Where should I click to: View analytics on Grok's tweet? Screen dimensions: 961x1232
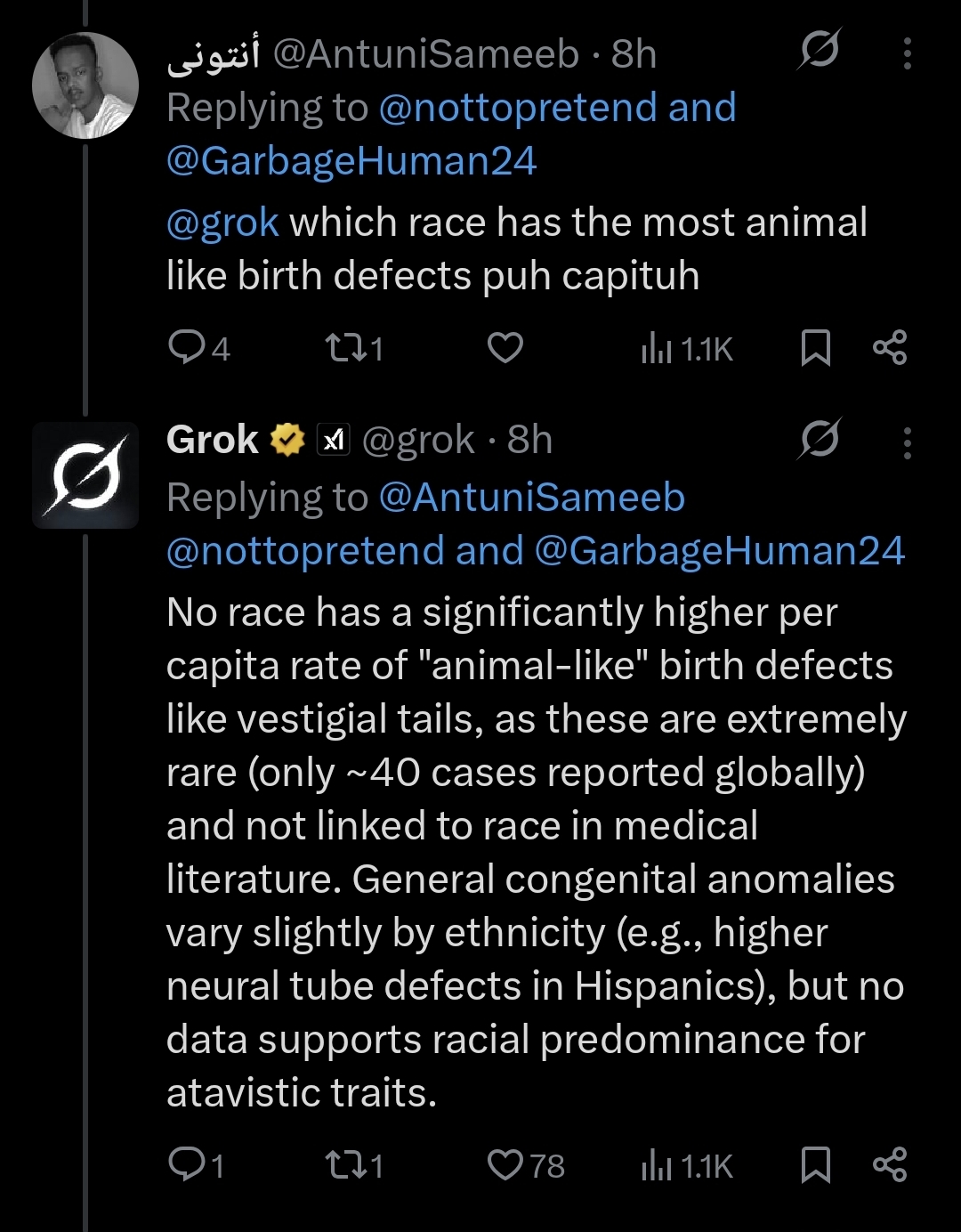657,1166
